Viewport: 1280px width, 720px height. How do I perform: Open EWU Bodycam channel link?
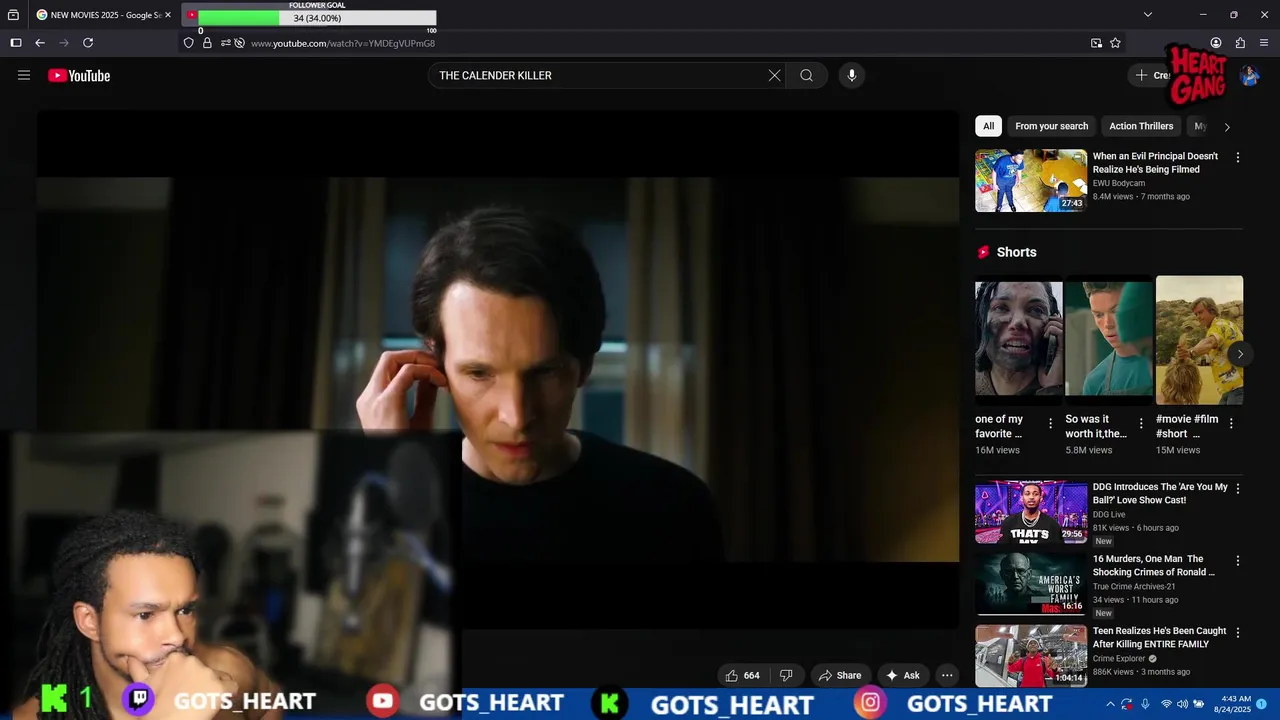click(x=1119, y=183)
